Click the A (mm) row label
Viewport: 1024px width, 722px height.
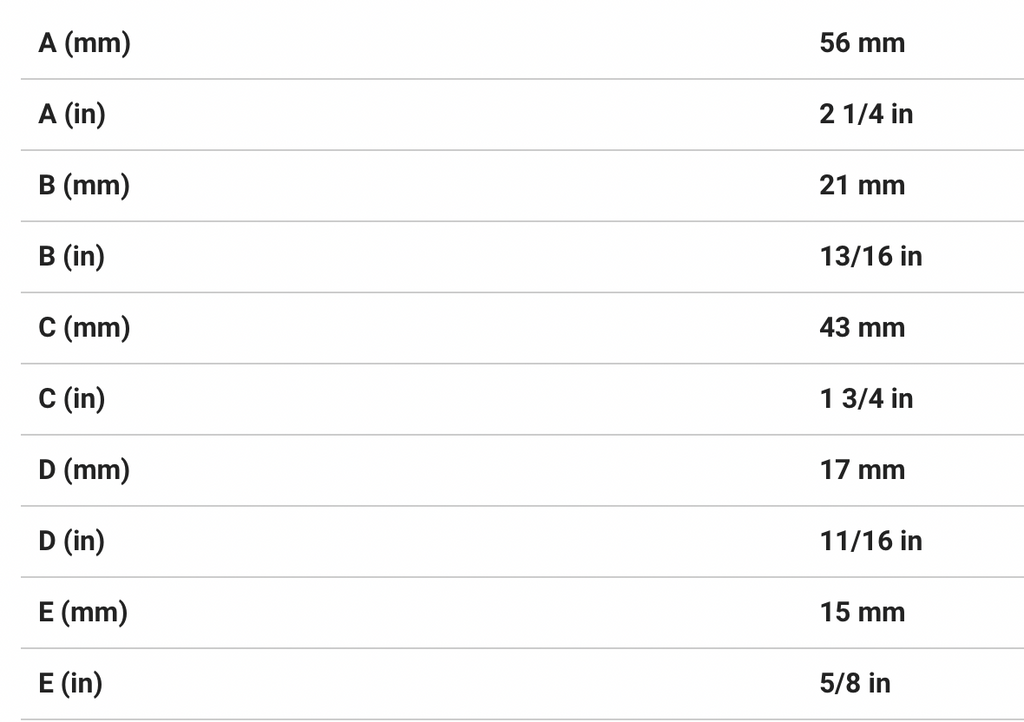coord(85,43)
